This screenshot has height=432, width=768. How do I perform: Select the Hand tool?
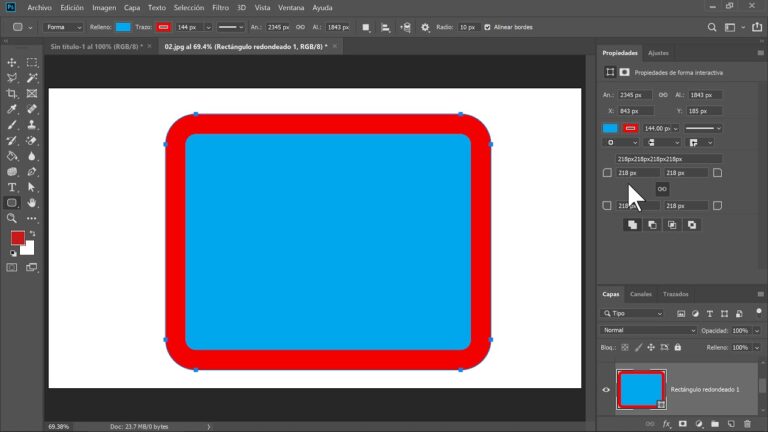pos(32,202)
